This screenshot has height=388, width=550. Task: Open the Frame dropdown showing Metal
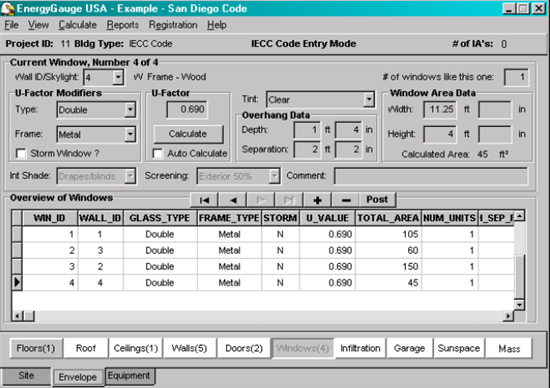pos(130,134)
